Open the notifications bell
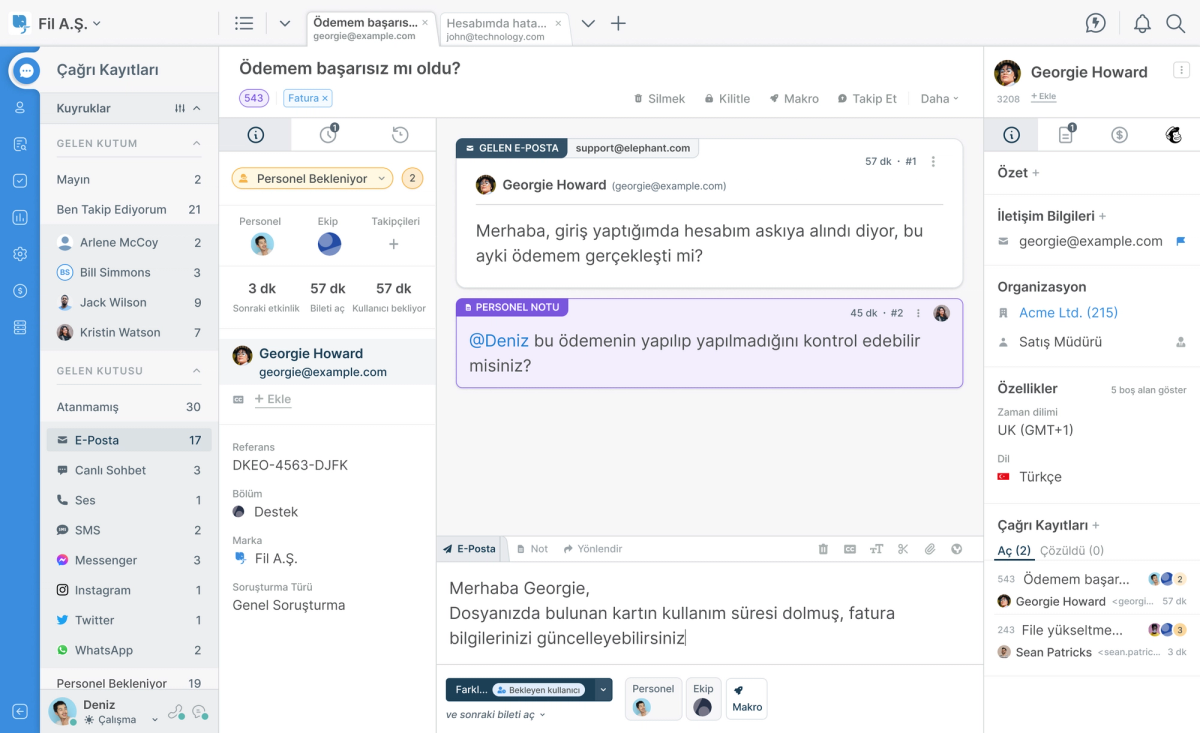Image resolution: width=1200 pixels, height=733 pixels. pos(1142,23)
